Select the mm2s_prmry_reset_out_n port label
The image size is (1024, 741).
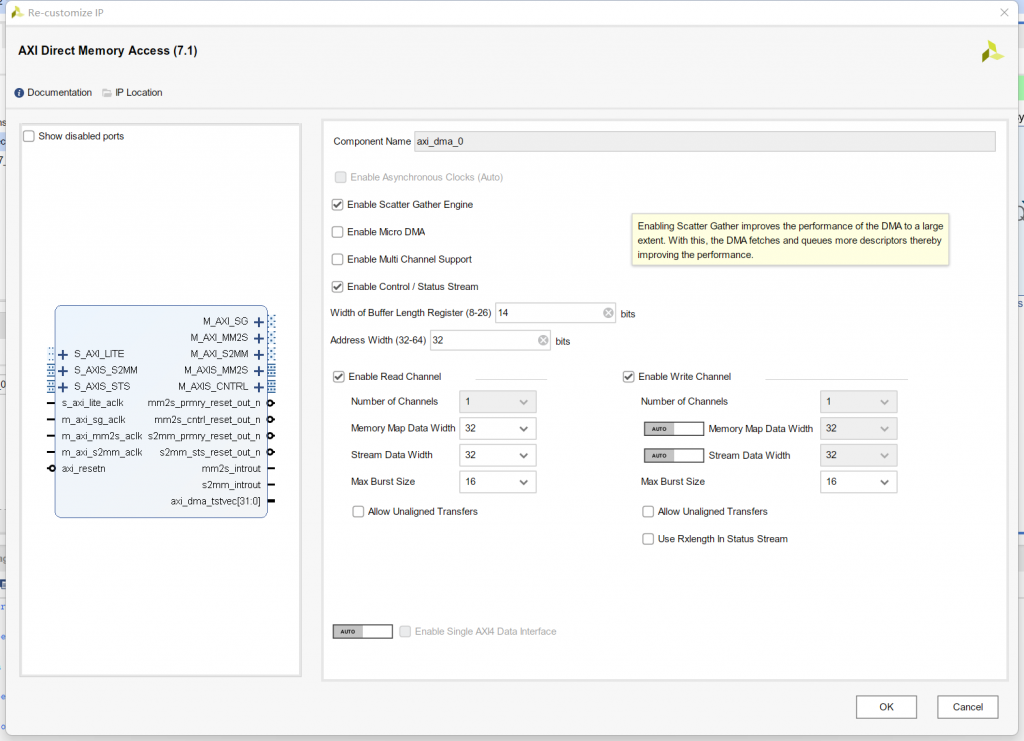click(x=204, y=403)
